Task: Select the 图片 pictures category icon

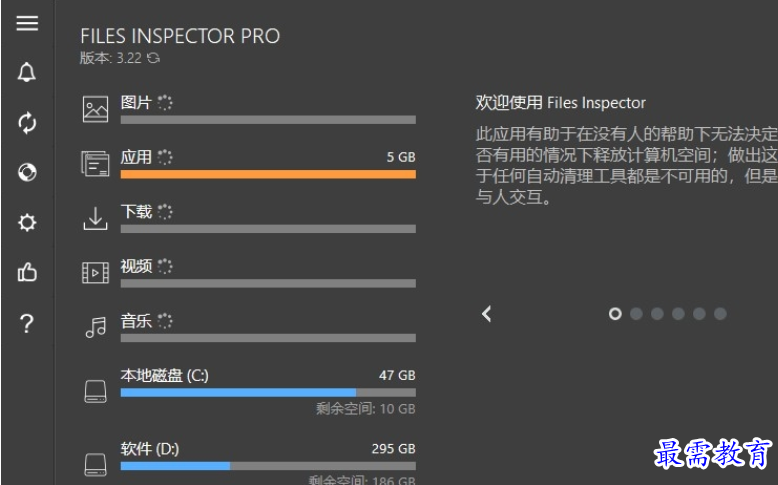Action: (95, 109)
